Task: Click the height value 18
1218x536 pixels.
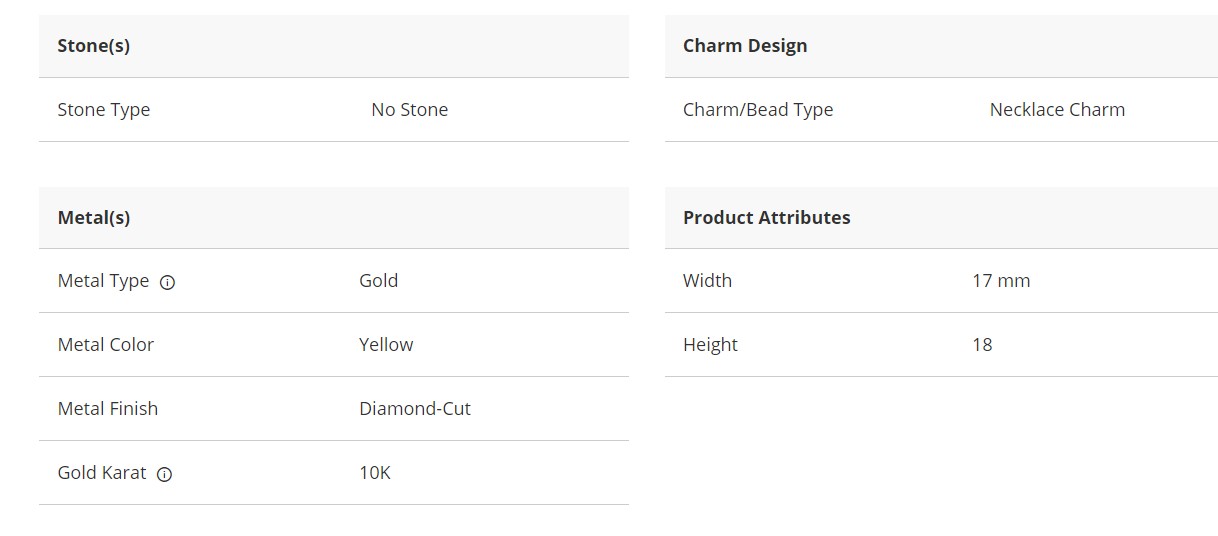Action: pyautogui.click(x=982, y=345)
